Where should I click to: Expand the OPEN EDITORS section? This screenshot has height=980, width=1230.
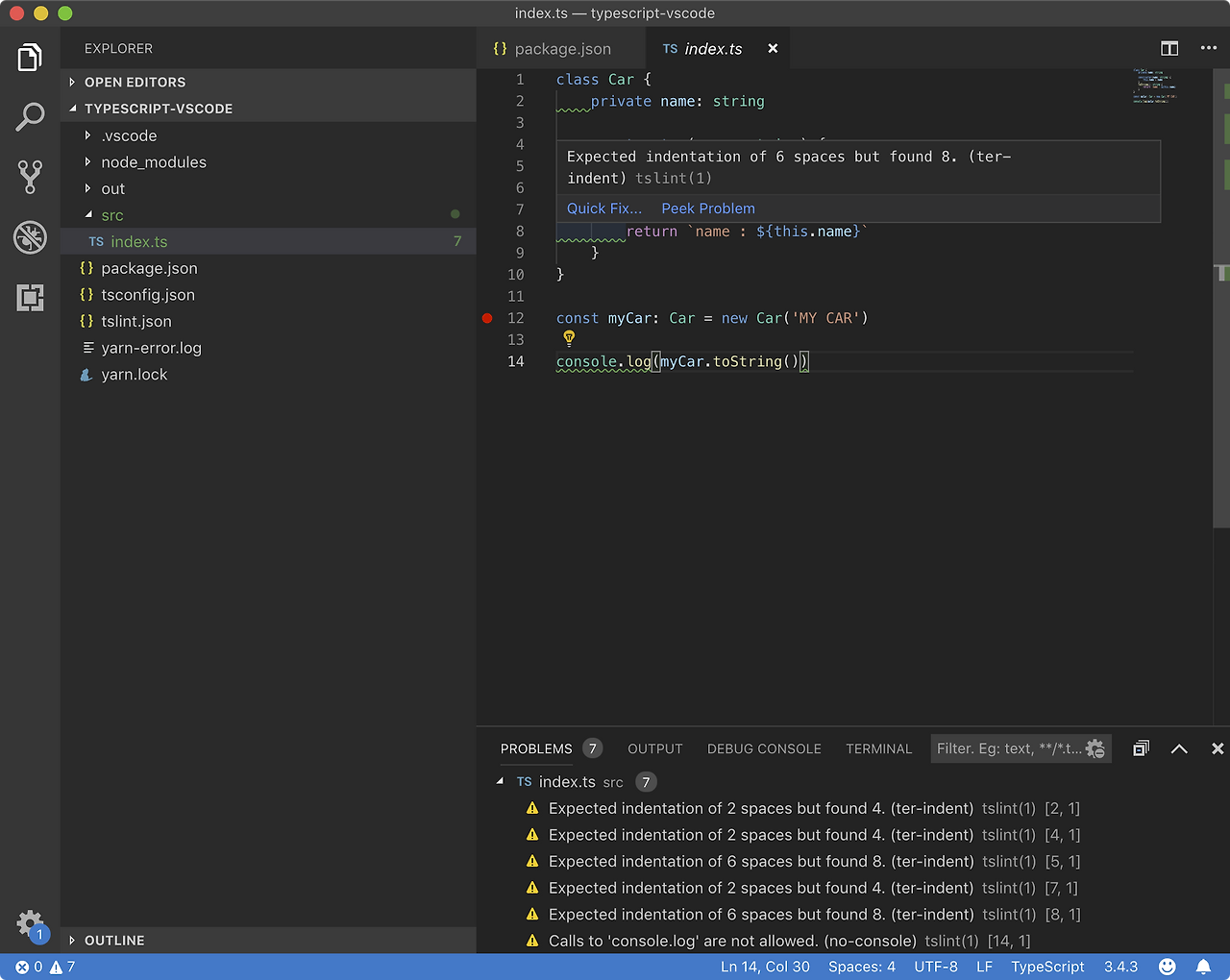(x=268, y=83)
